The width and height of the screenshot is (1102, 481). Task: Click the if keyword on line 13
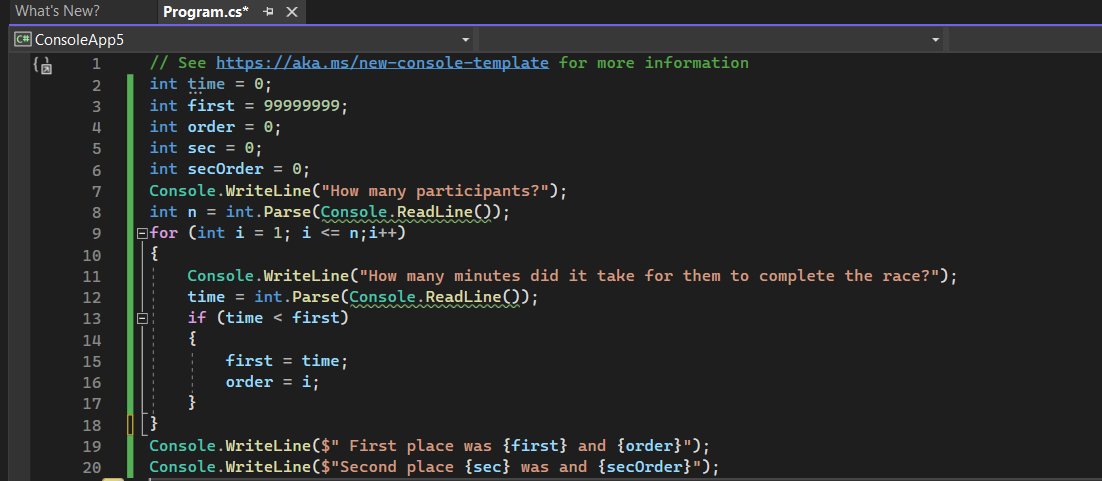pyautogui.click(x=197, y=318)
